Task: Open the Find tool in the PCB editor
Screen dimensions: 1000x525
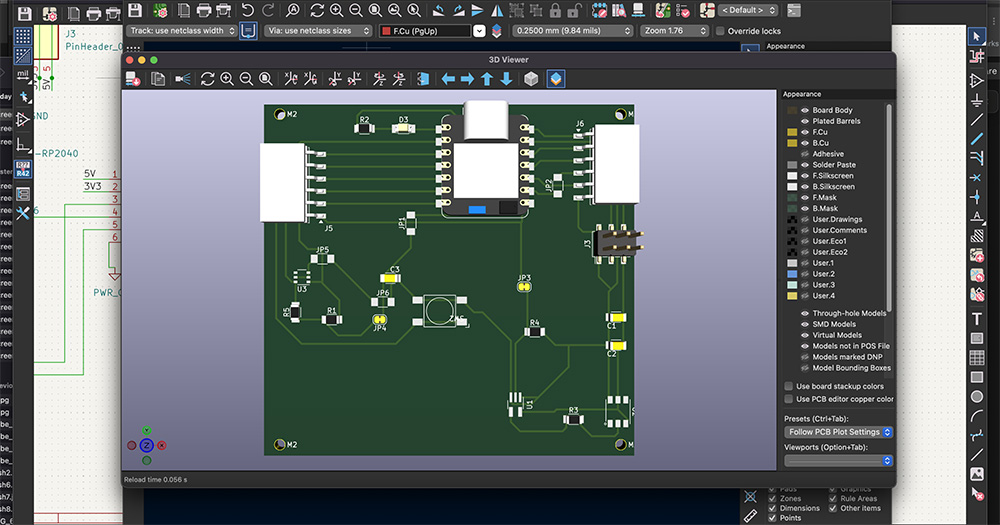Action: pos(292,10)
